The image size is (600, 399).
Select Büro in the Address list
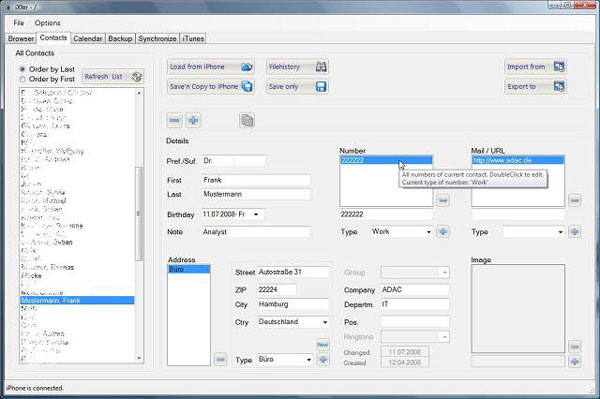[x=189, y=269]
